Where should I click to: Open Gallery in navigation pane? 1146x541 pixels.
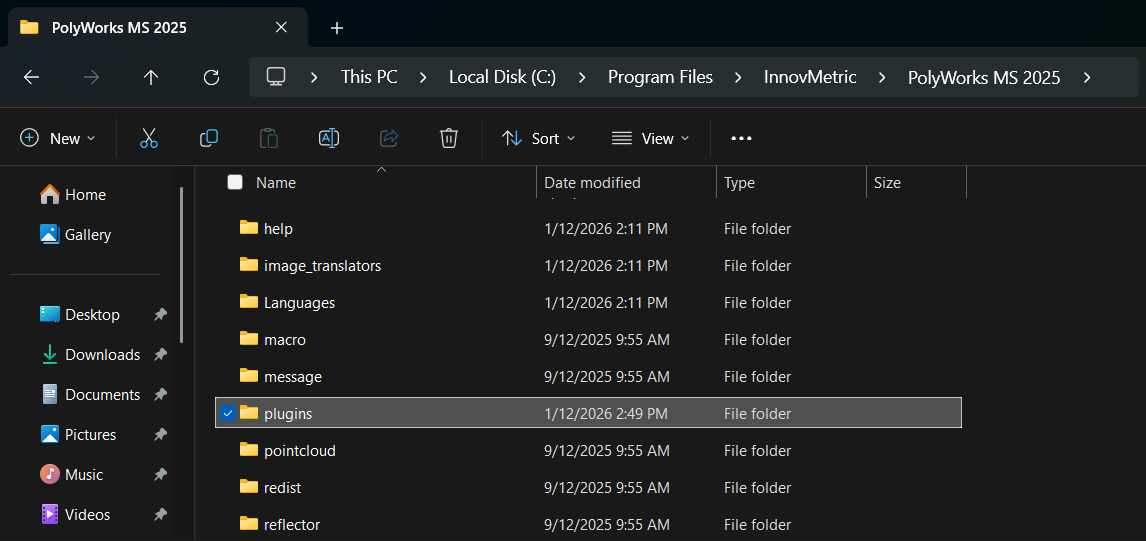[75, 235]
